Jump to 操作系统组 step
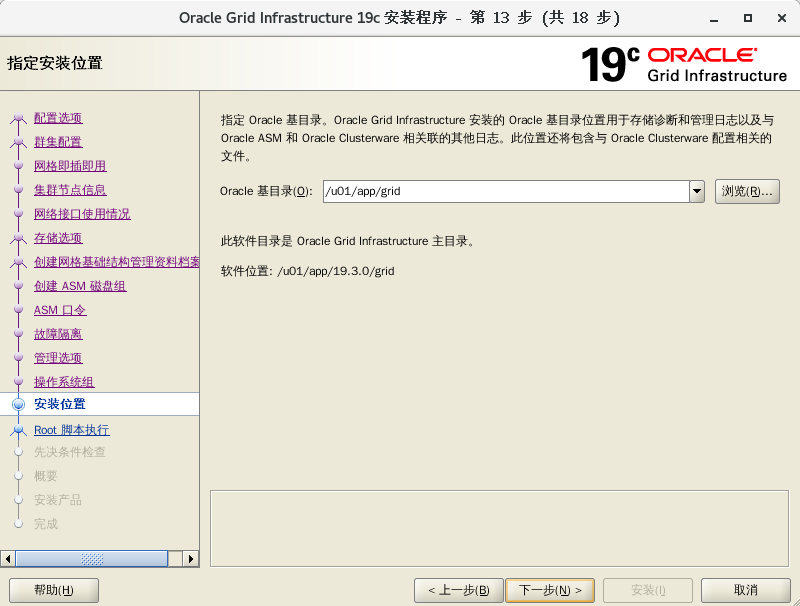 (x=64, y=382)
